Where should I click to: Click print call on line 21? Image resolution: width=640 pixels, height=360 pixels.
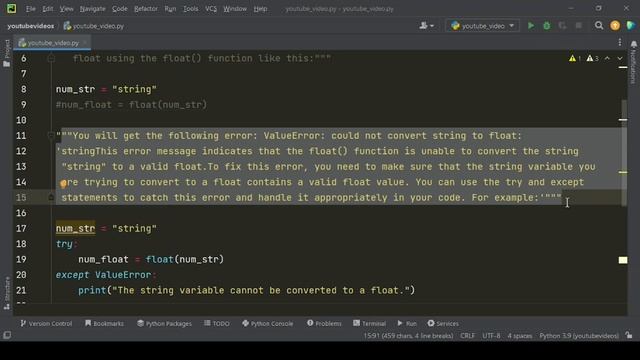(92, 290)
